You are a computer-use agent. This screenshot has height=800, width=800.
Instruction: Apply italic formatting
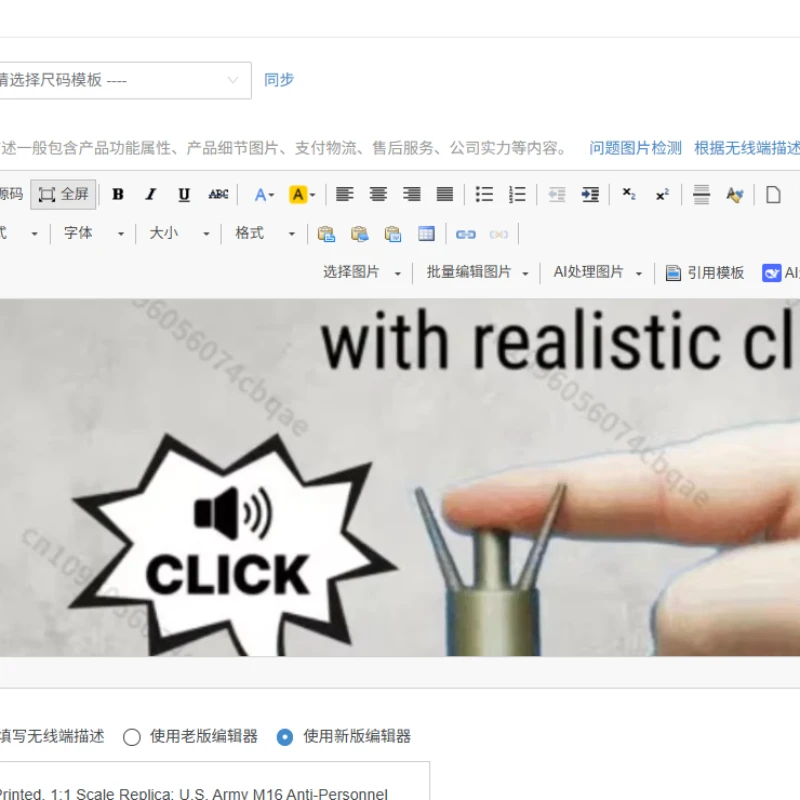point(151,194)
